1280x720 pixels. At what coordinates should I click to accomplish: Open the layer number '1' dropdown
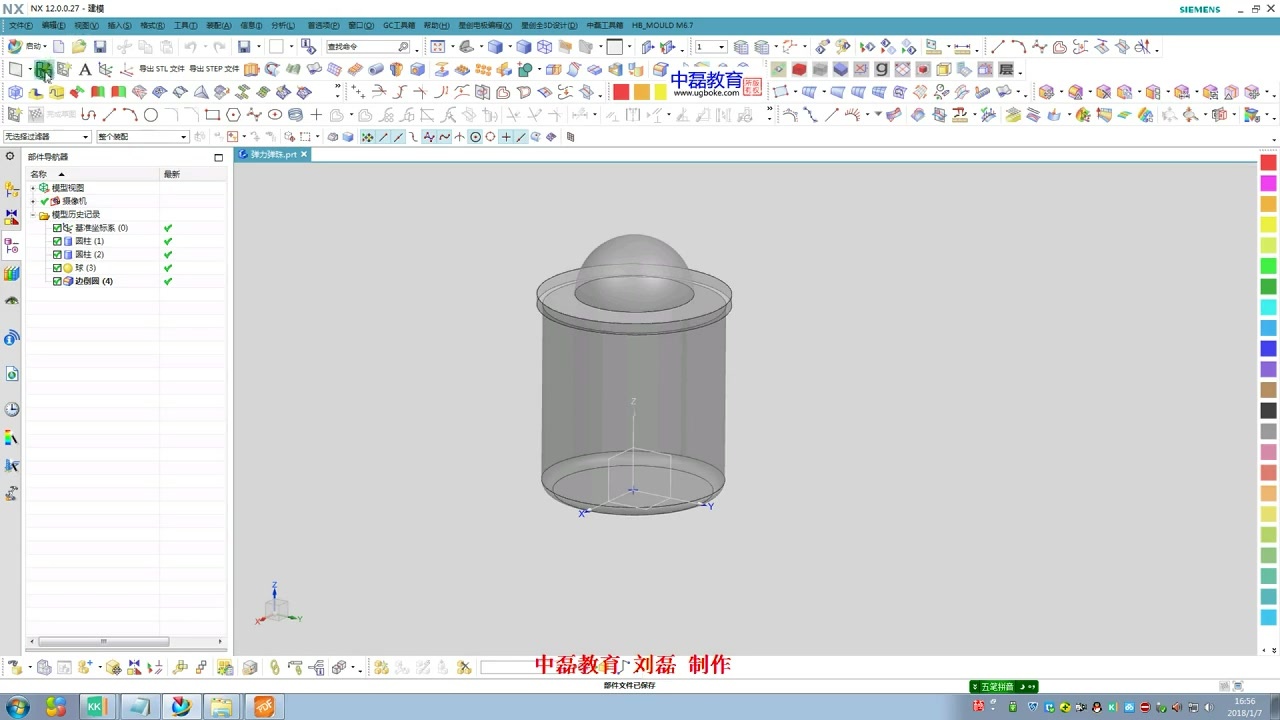click(711, 47)
